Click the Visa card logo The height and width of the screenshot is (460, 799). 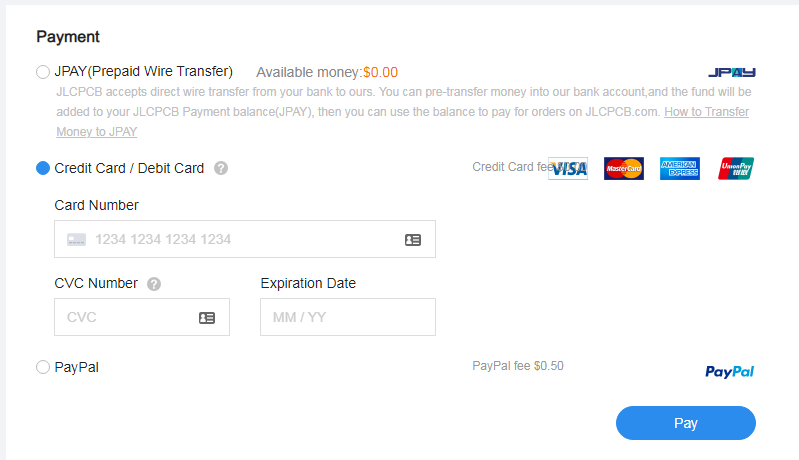click(x=568, y=169)
